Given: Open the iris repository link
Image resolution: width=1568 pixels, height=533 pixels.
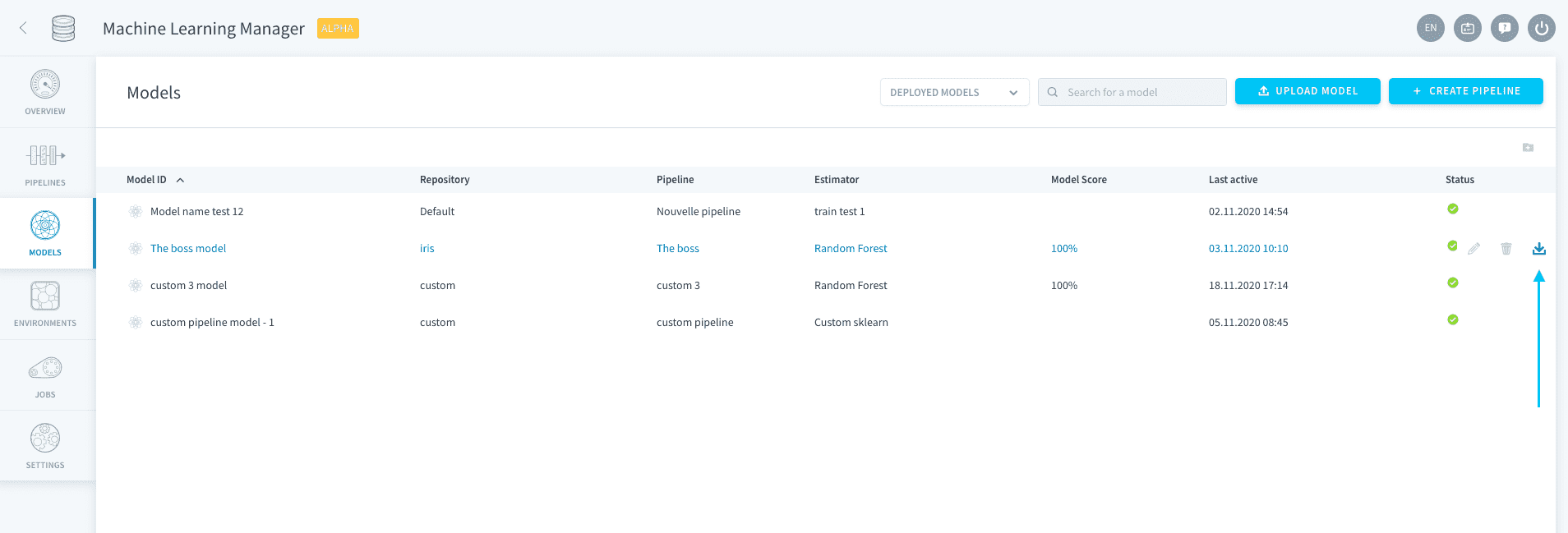Looking at the screenshot, I should (427, 248).
